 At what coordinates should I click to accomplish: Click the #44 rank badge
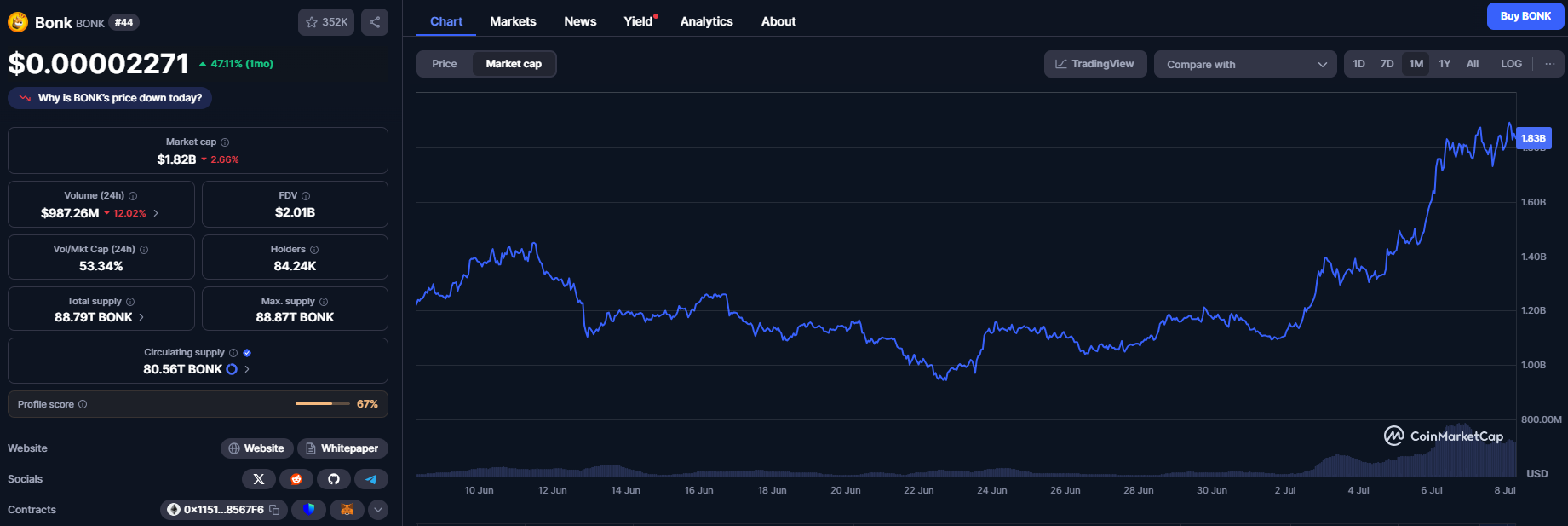click(x=124, y=22)
